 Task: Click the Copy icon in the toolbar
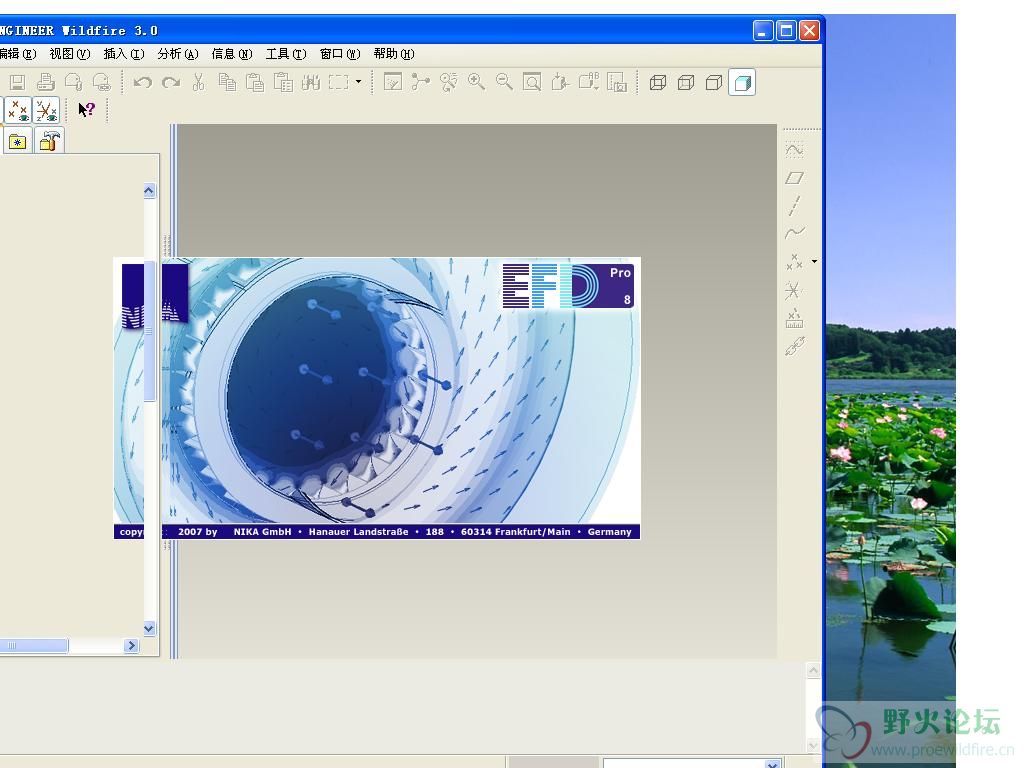pyautogui.click(x=227, y=82)
